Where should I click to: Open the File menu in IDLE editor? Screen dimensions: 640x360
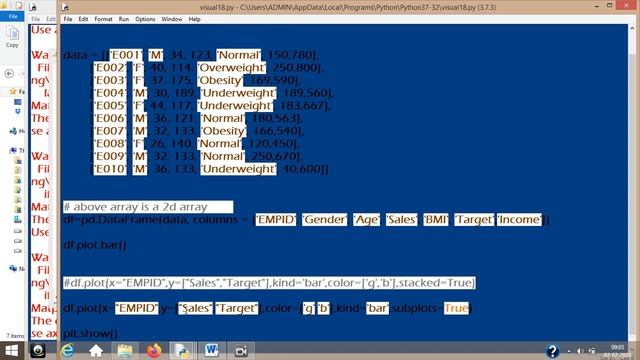click(68, 19)
